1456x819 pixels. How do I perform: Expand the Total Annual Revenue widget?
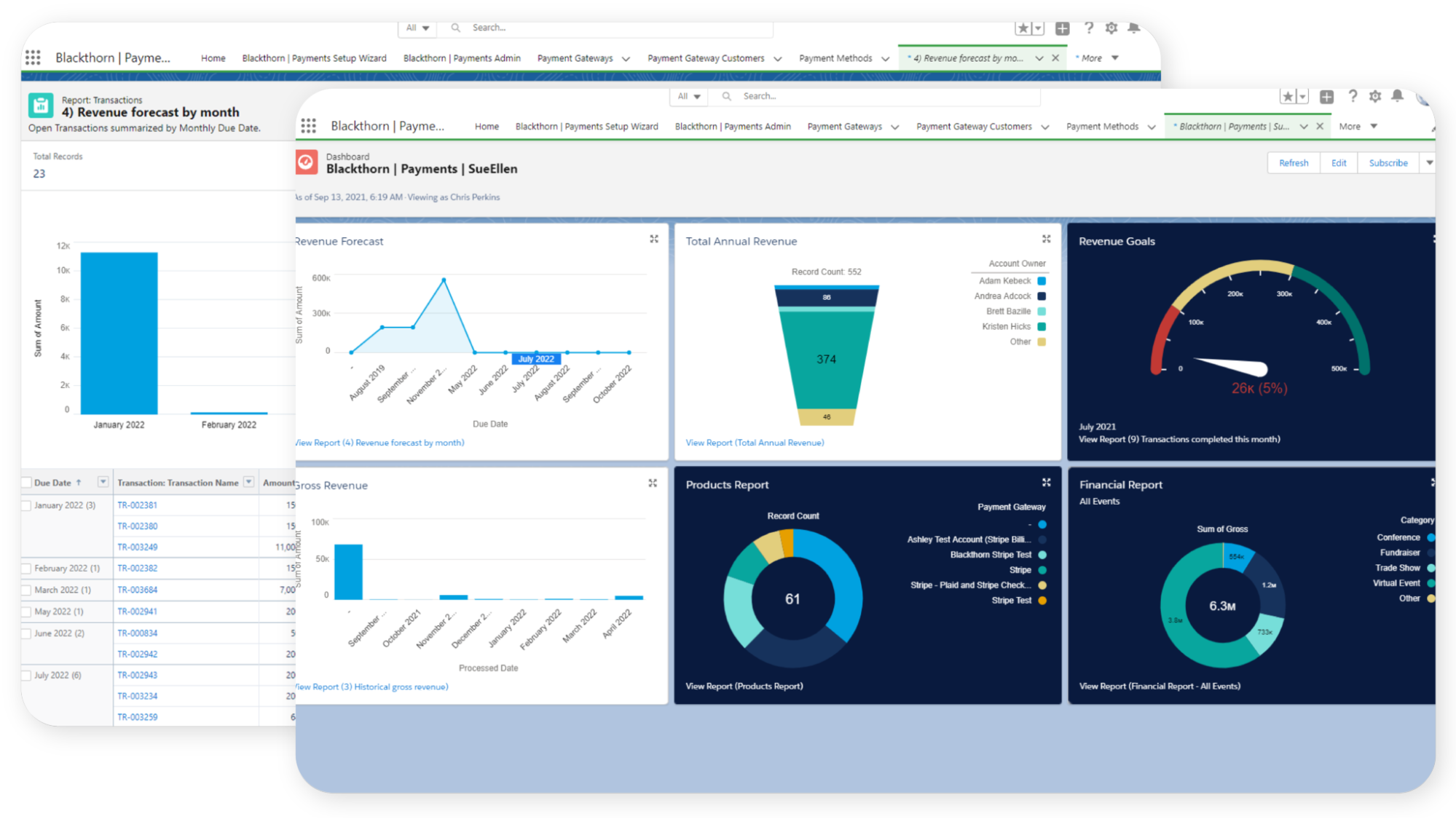1046,239
